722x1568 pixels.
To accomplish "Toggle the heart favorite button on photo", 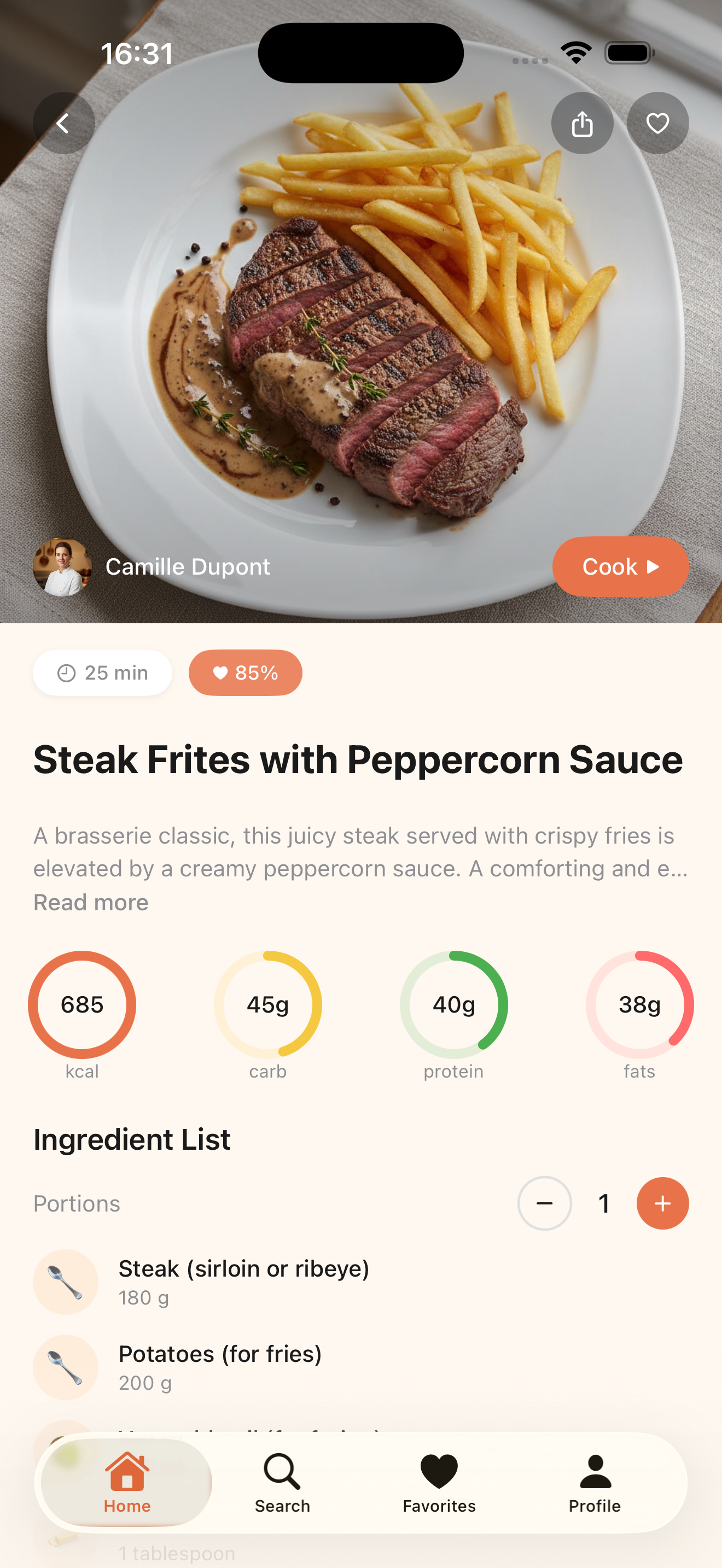I will (657, 124).
